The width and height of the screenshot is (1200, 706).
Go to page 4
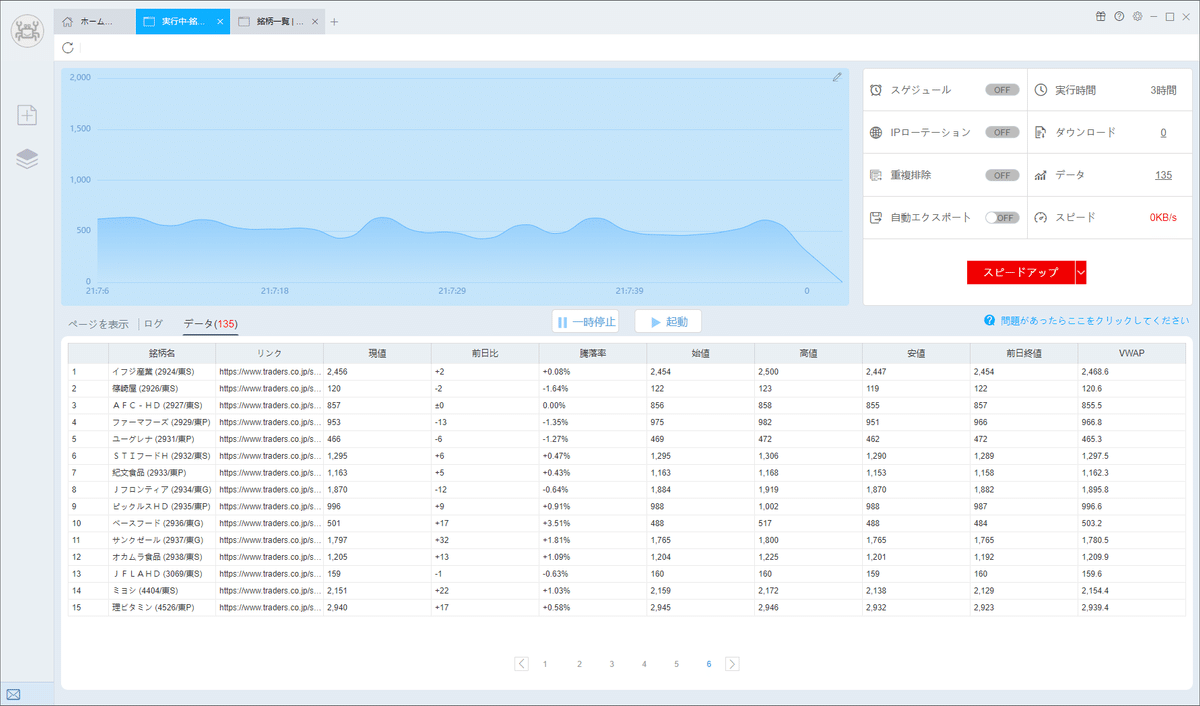point(644,663)
